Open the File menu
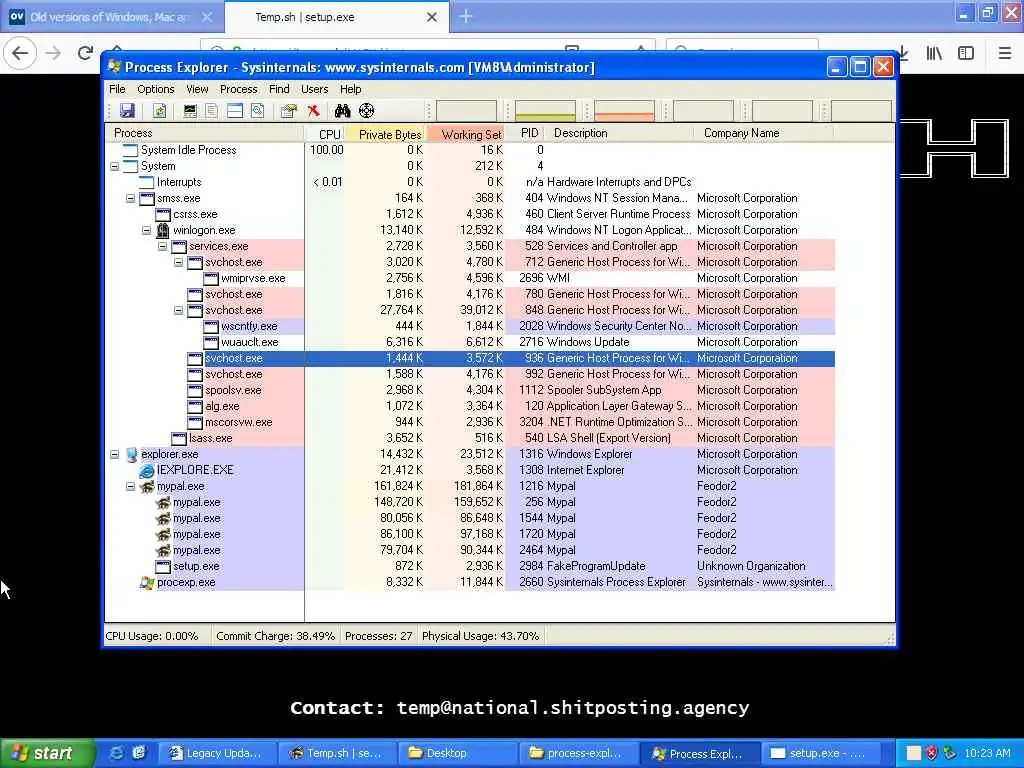 click(118, 89)
